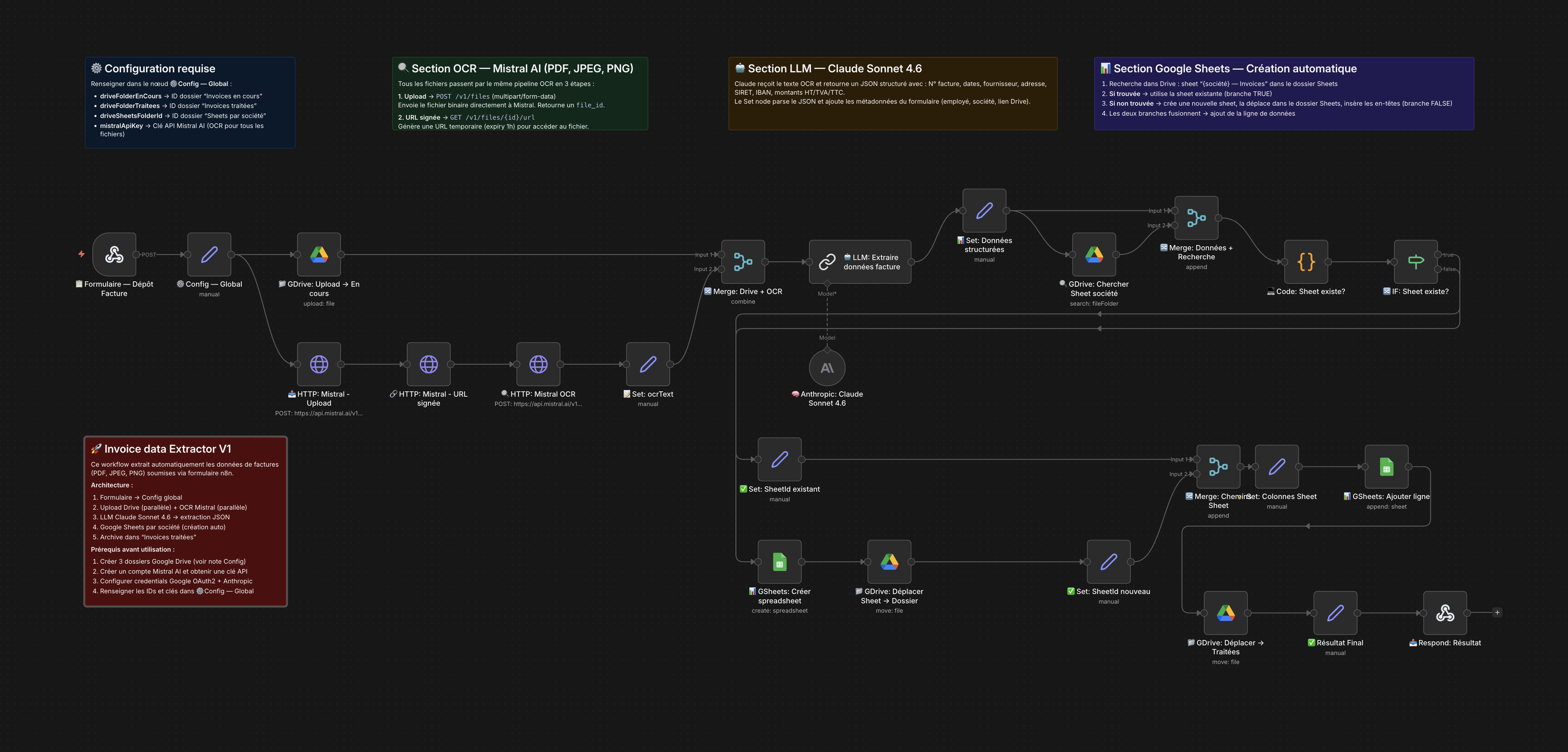Select the Configuration requise sticky note

coord(190,102)
